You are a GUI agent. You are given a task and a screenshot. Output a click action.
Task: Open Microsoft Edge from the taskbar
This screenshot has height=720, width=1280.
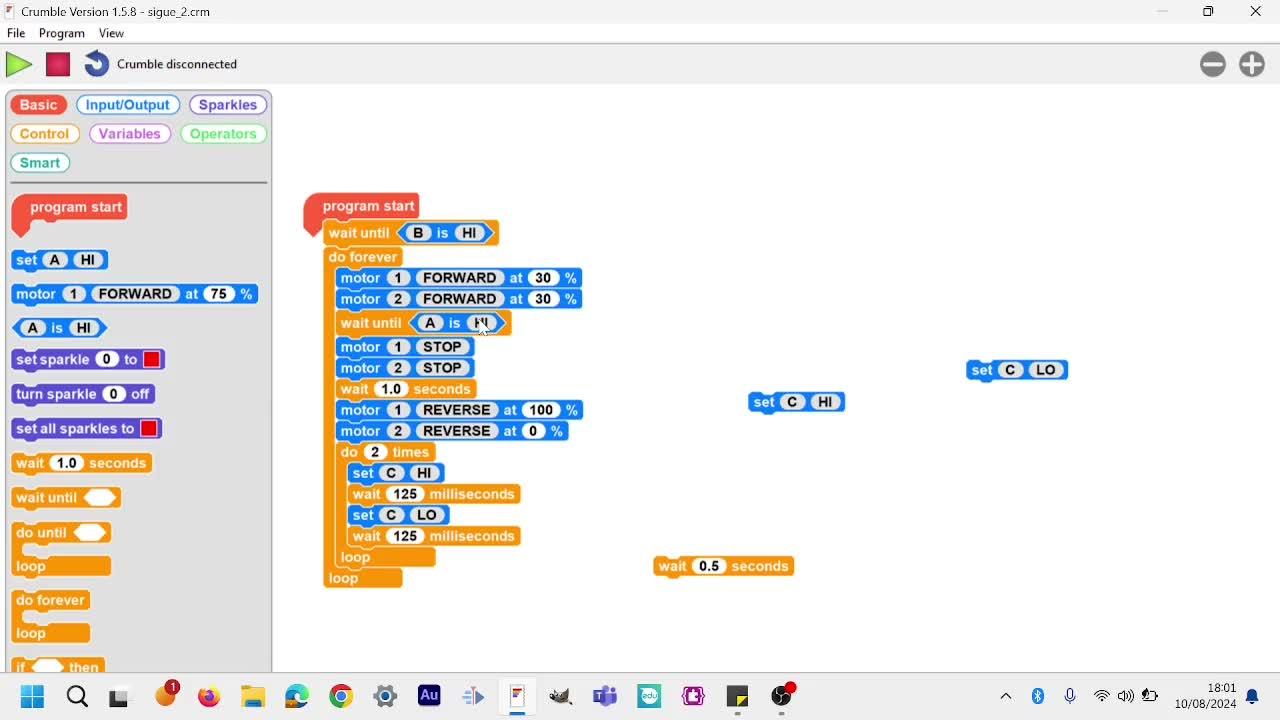[297, 696]
